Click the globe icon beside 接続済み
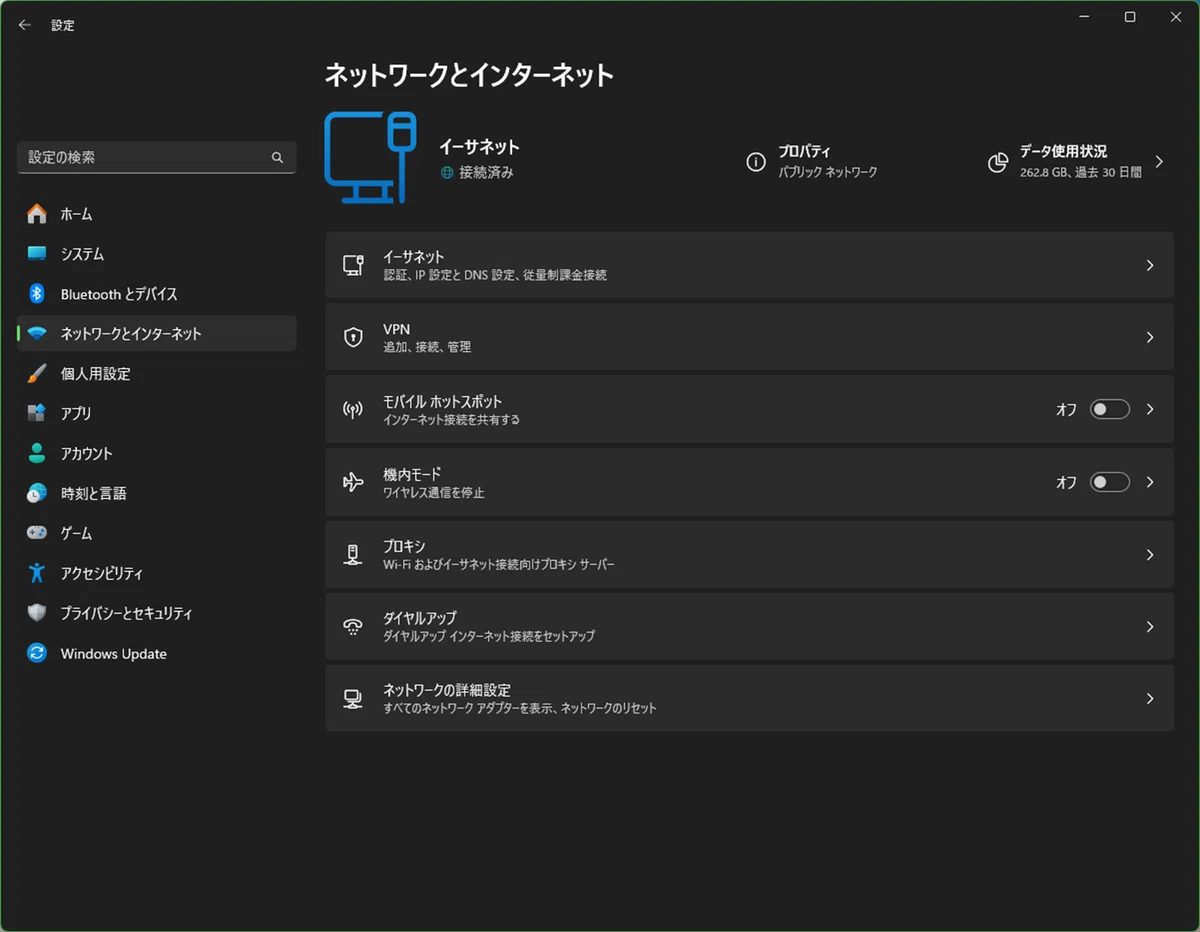This screenshot has height=932, width=1200. point(447,173)
